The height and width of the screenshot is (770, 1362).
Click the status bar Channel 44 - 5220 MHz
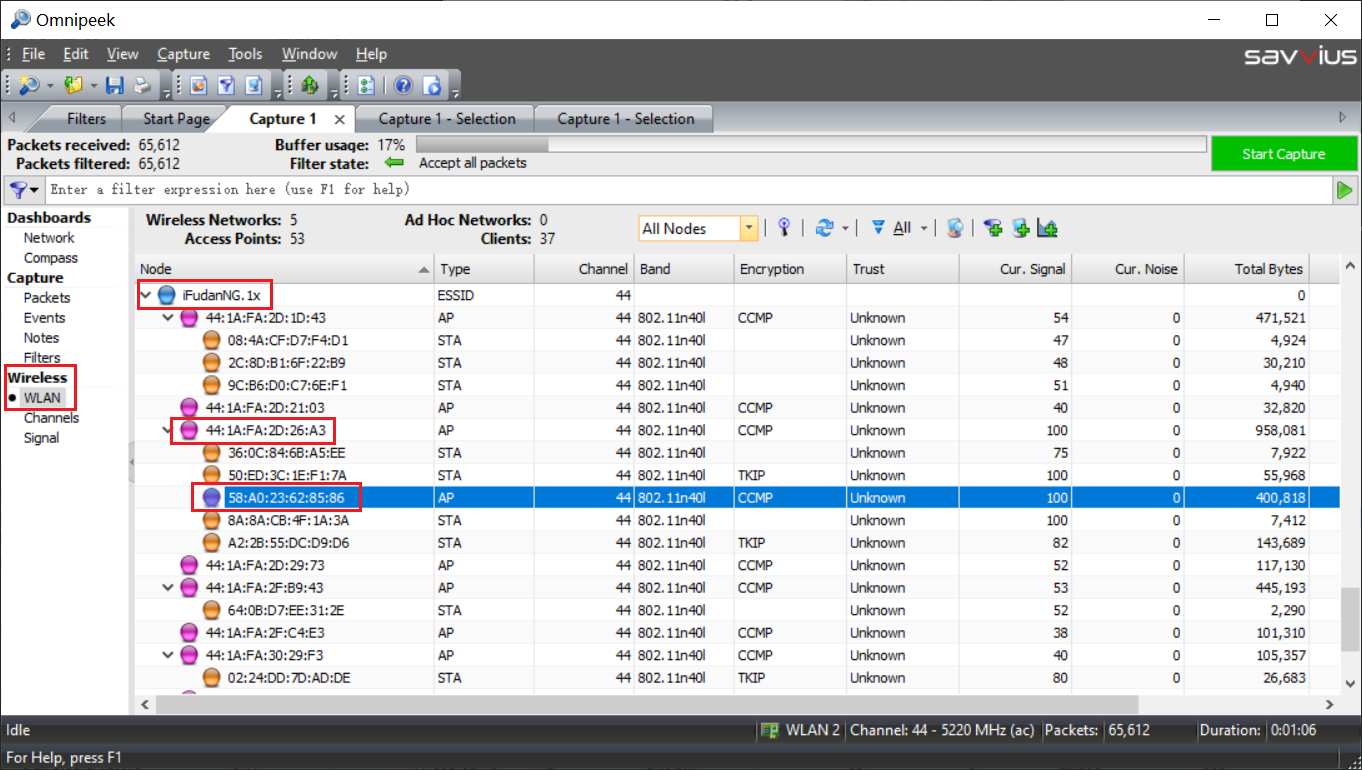pos(942,730)
